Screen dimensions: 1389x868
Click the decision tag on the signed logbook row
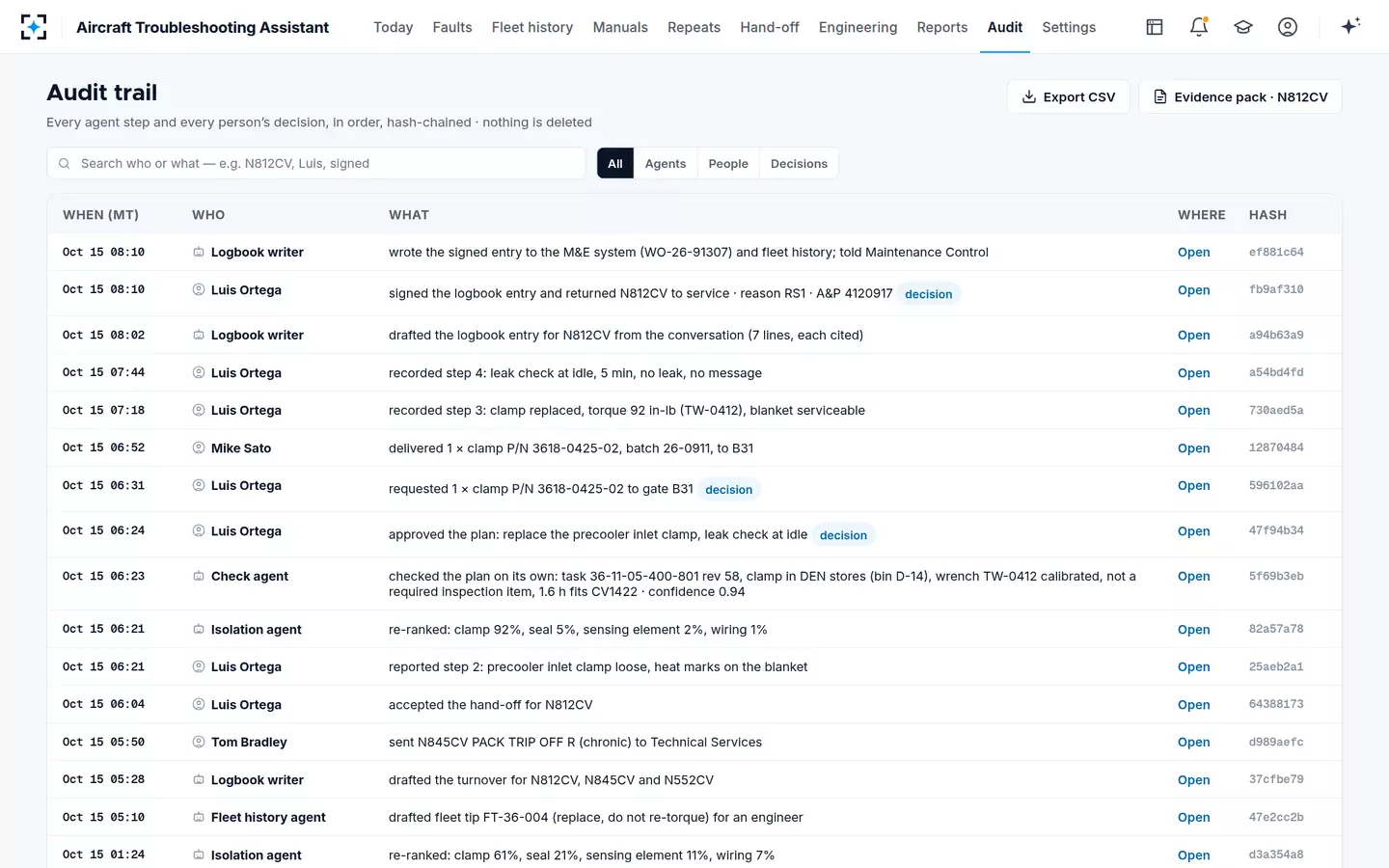(928, 294)
